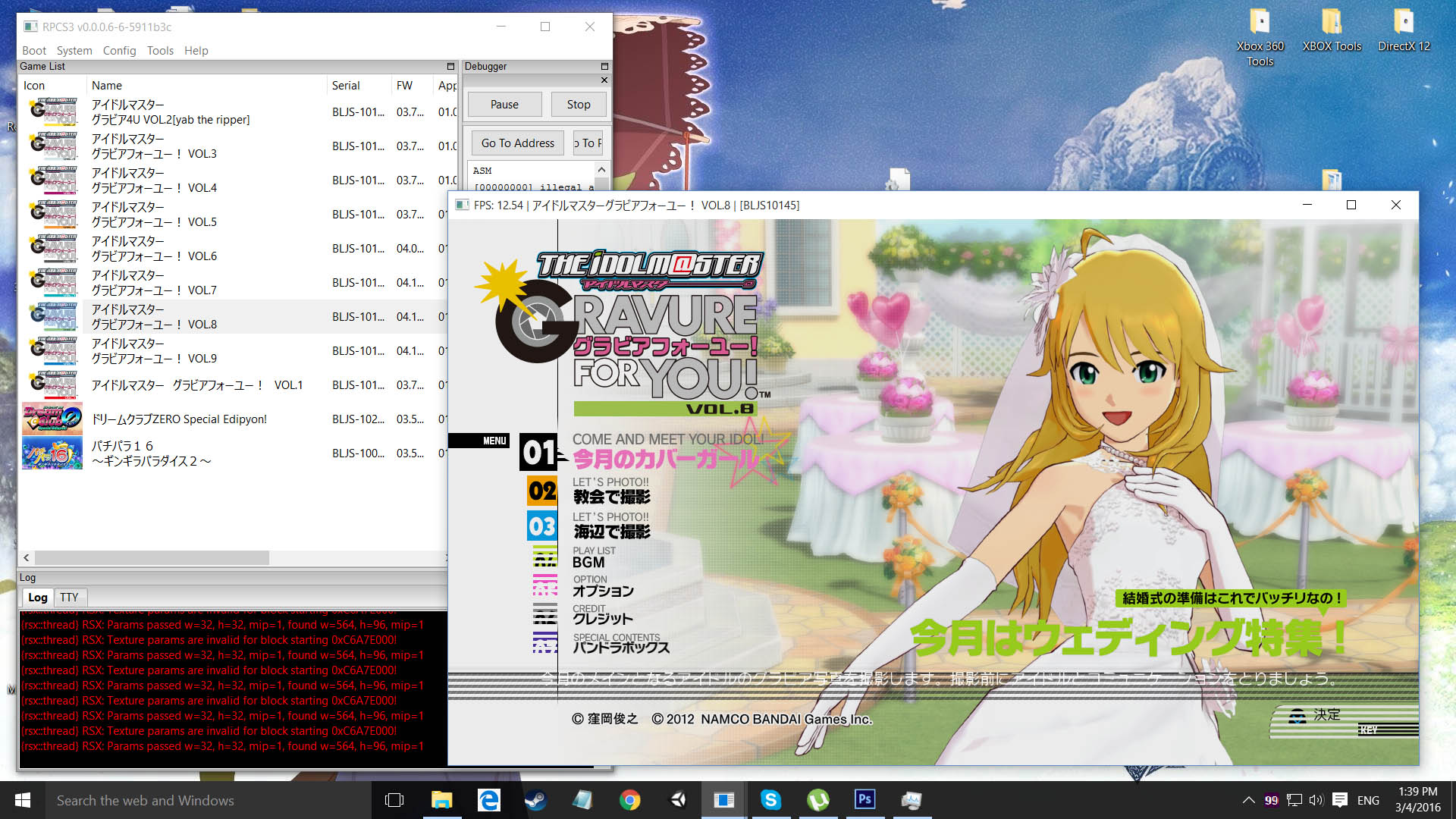Click the Dream Club ZERO game icon

click(x=52, y=419)
